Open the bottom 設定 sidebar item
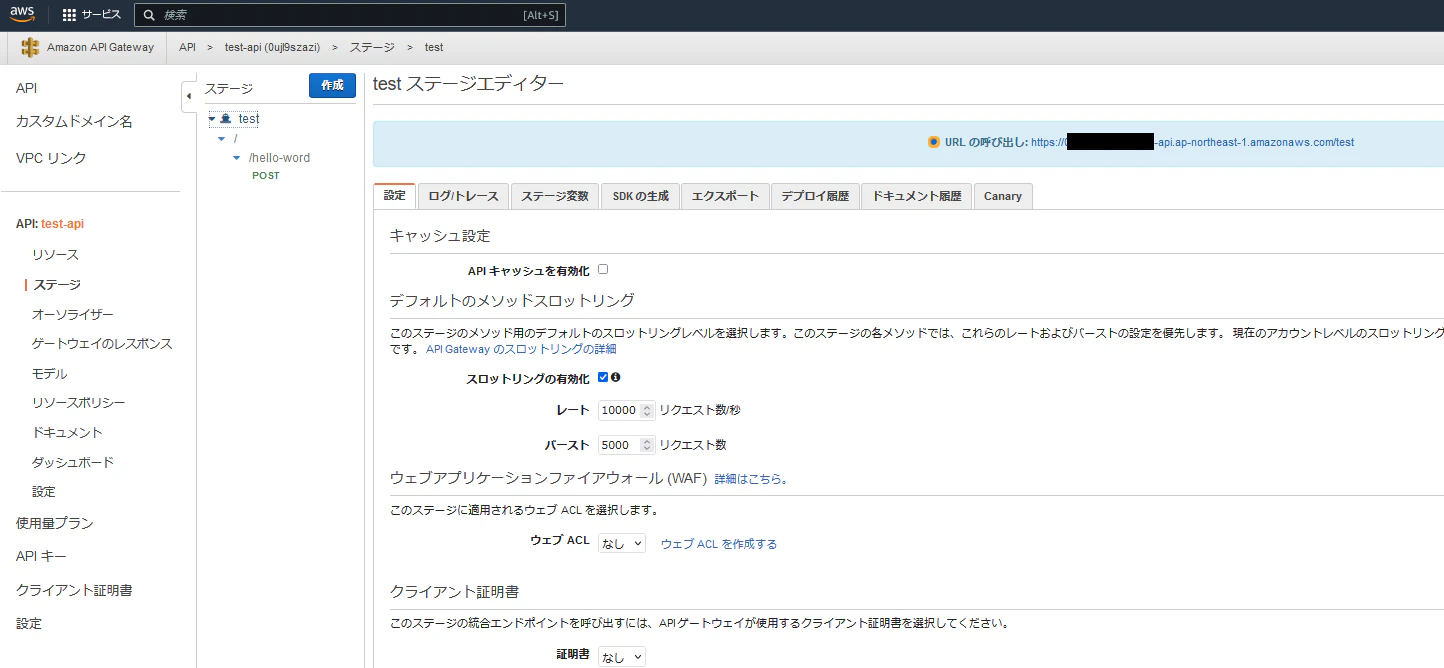Viewport: 1444px width, 668px height. 28,624
